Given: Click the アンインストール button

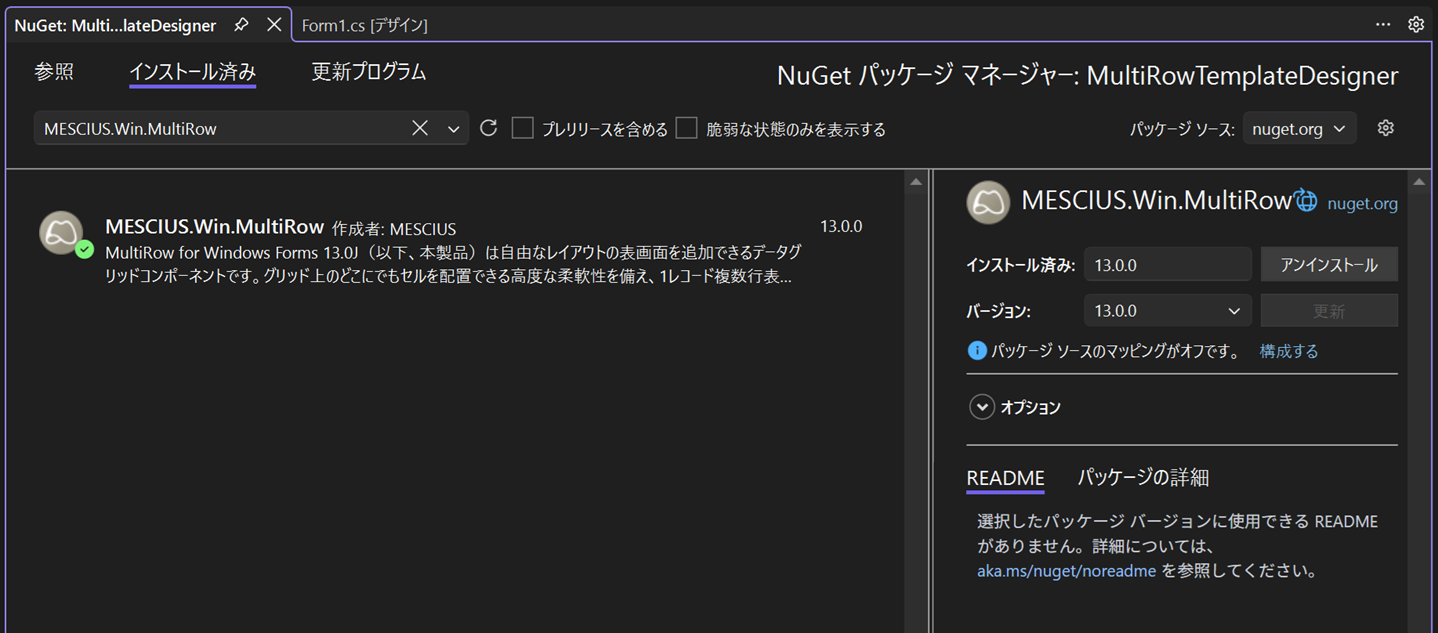Looking at the screenshot, I should tap(1329, 265).
